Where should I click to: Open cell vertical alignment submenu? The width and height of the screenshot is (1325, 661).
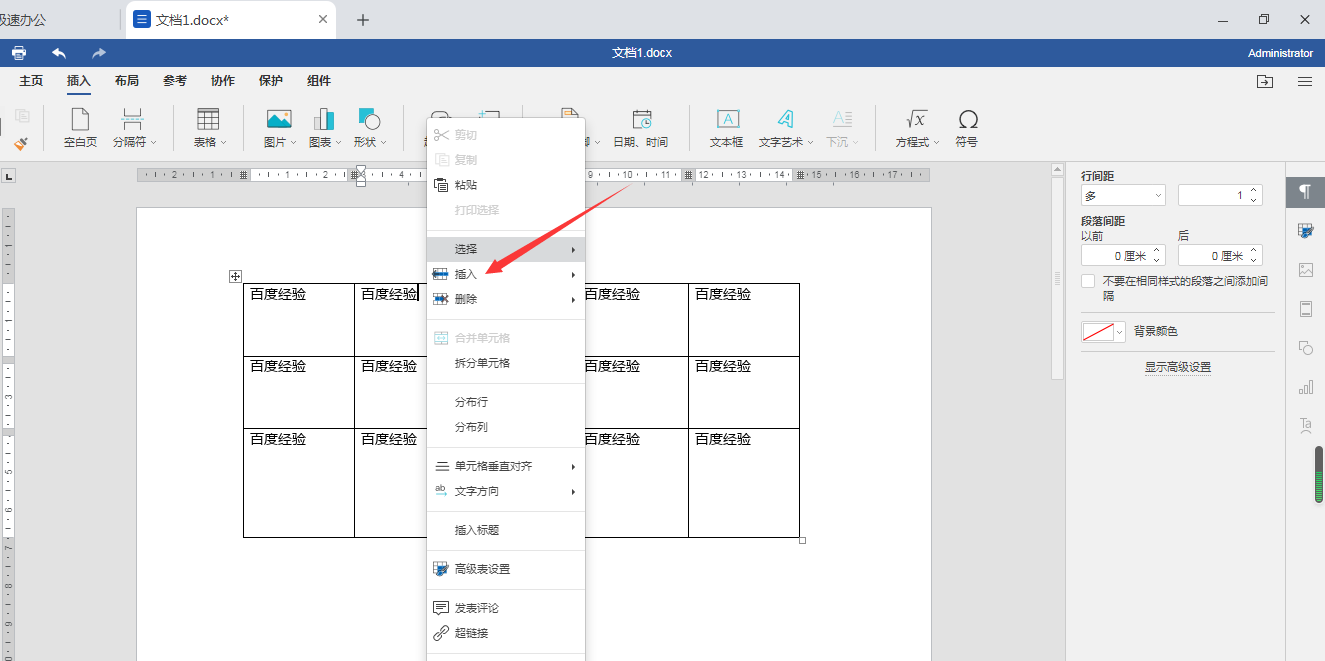coord(506,466)
